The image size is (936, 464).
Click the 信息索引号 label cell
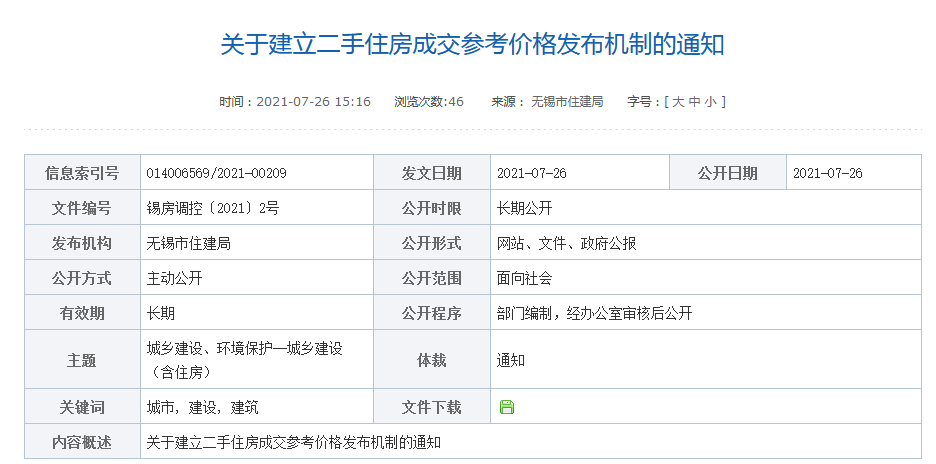click(82, 173)
